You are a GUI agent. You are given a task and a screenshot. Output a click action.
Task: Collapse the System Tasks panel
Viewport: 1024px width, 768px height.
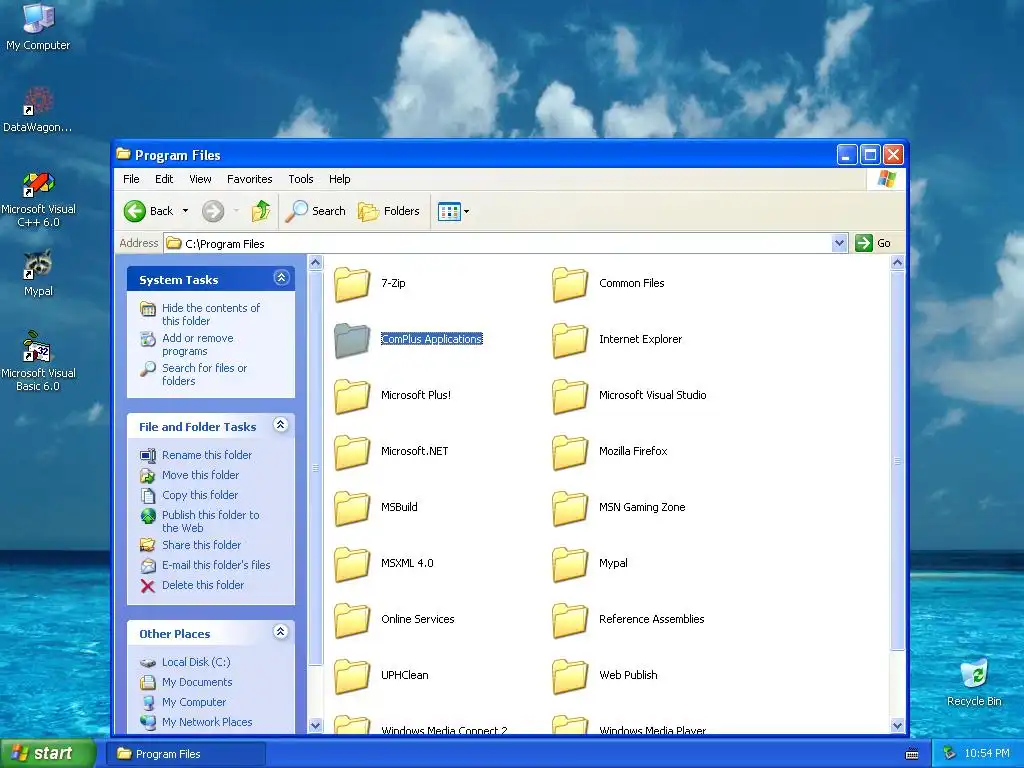coord(281,278)
